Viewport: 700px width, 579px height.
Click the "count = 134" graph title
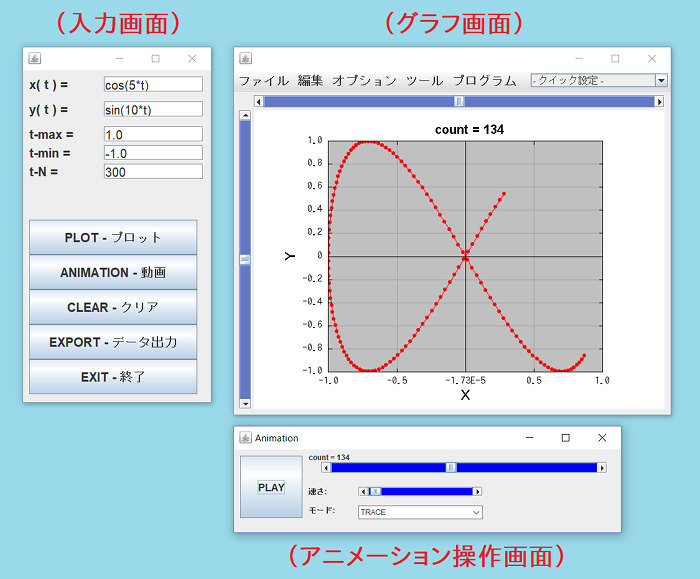point(469,129)
